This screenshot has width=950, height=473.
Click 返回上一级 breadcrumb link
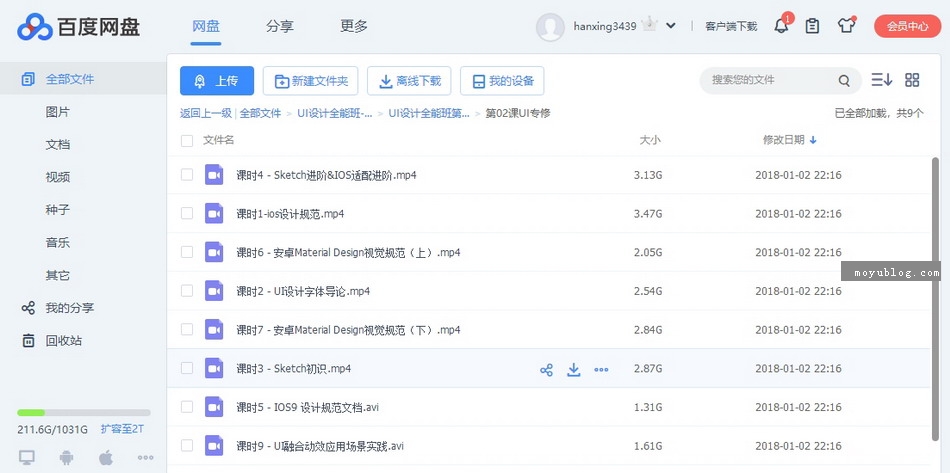[x=206, y=113]
